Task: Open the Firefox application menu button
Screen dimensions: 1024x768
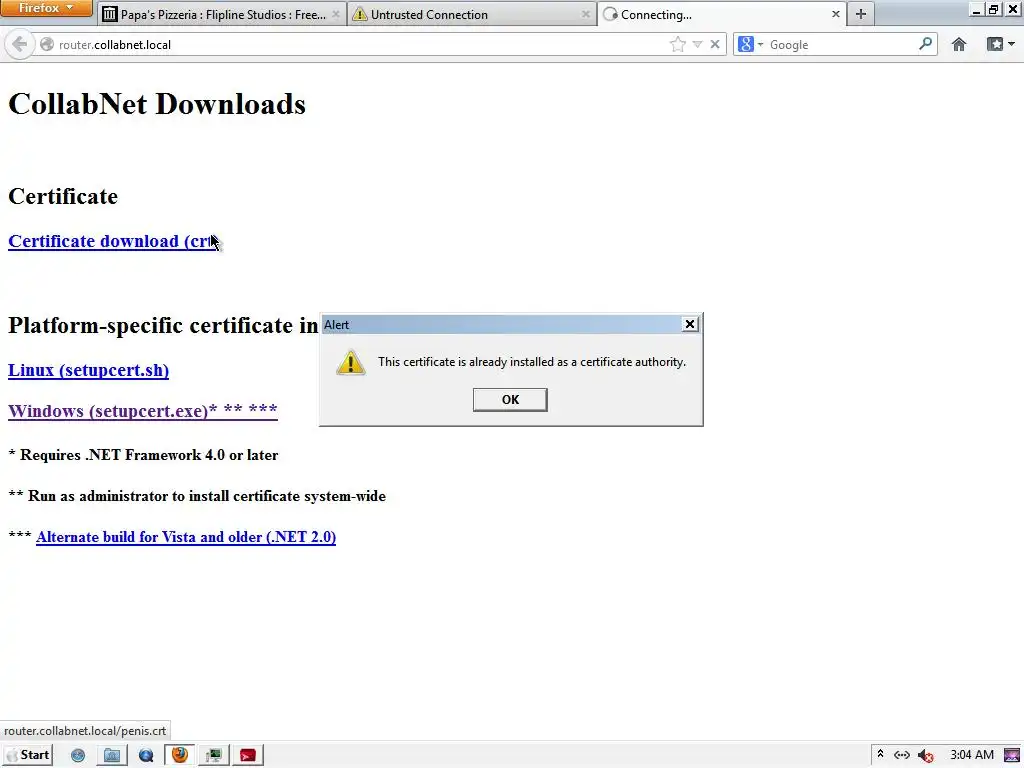Action: tap(46, 8)
